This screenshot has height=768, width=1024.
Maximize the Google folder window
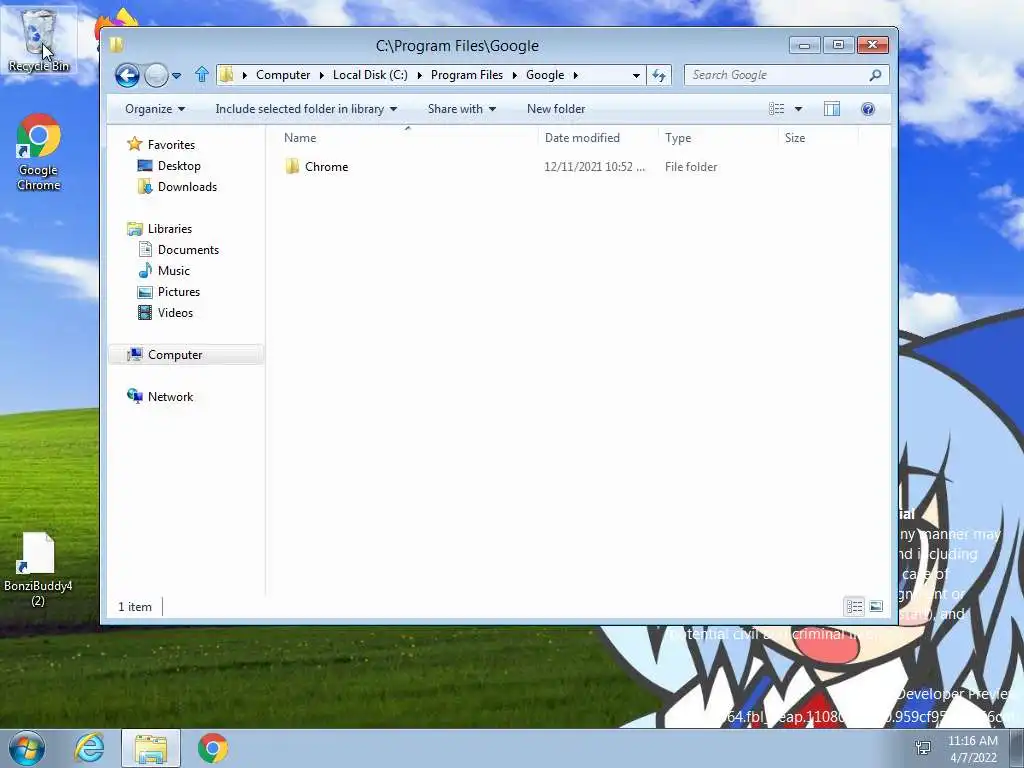839,45
